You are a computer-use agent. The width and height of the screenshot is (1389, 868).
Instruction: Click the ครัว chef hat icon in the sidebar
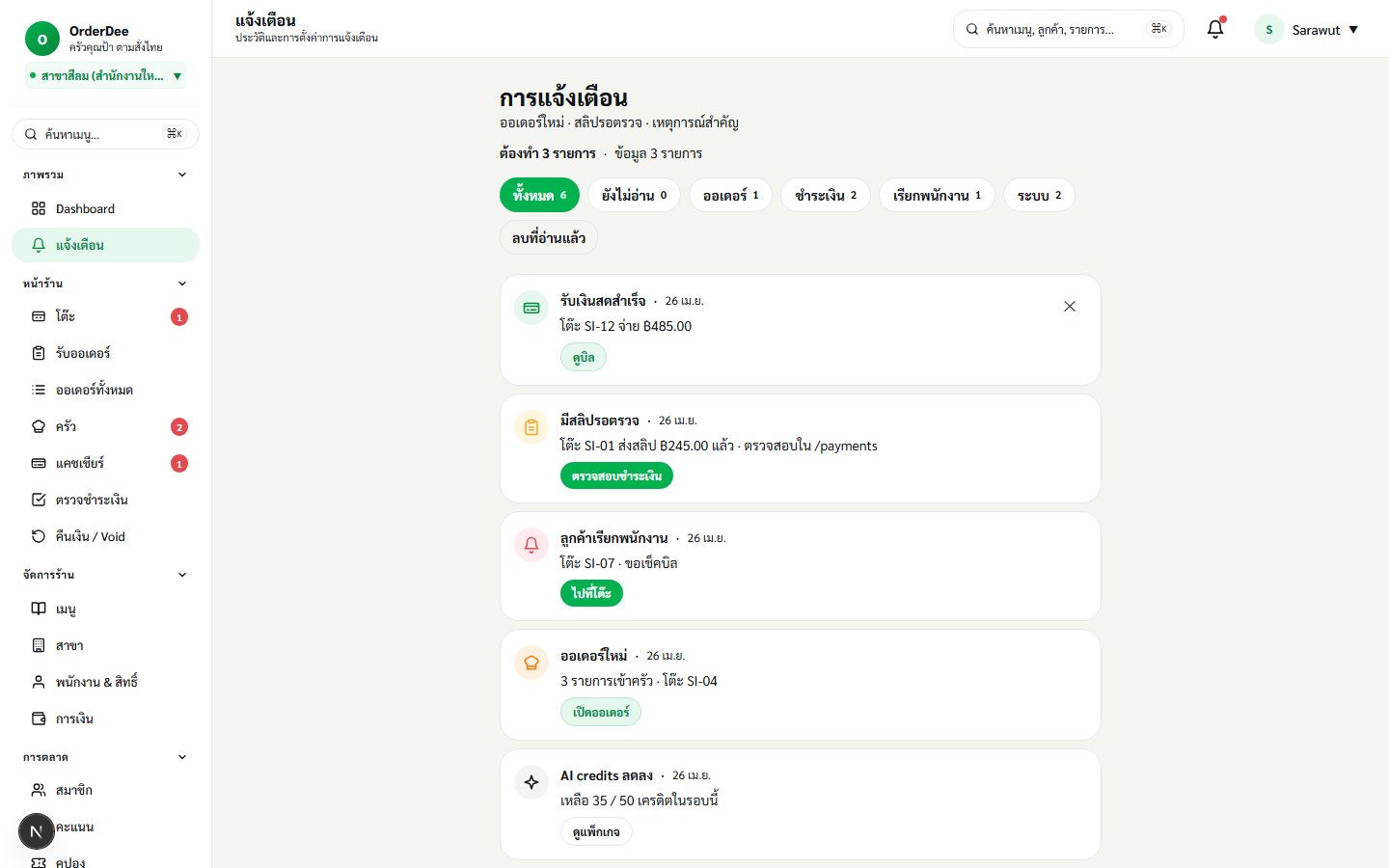39,426
